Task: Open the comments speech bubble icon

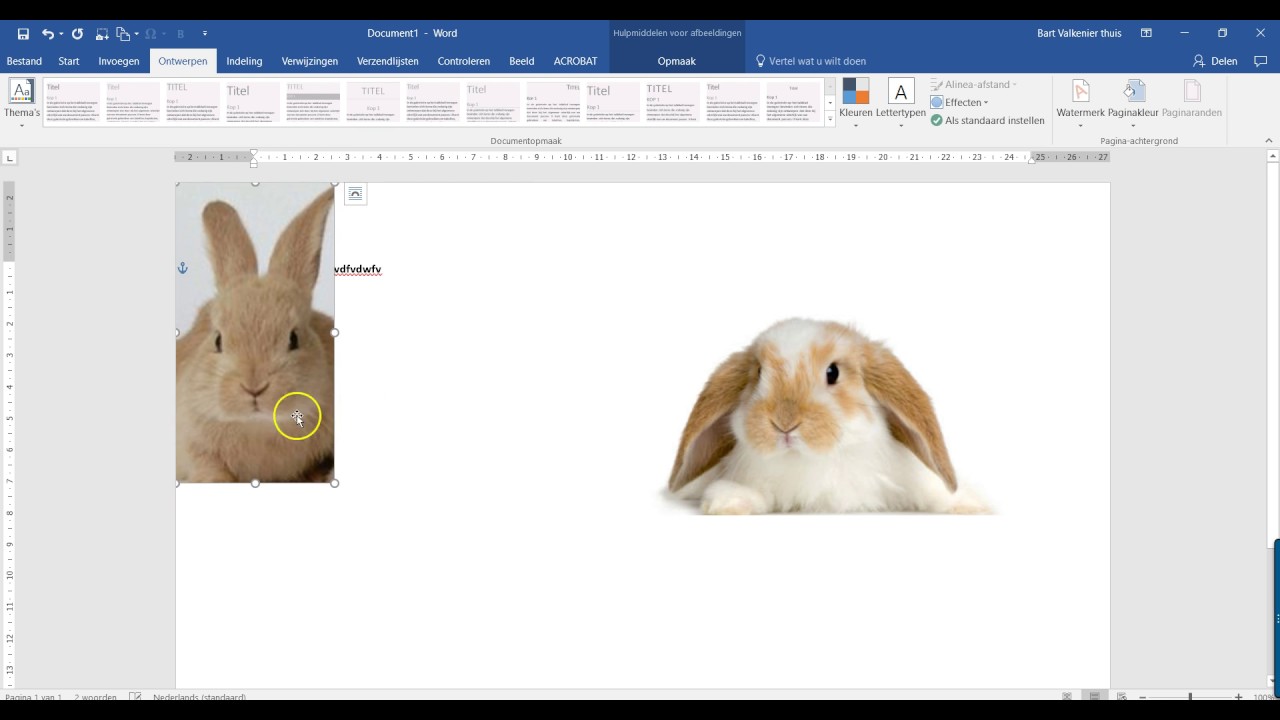Action: (x=1260, y=61)
